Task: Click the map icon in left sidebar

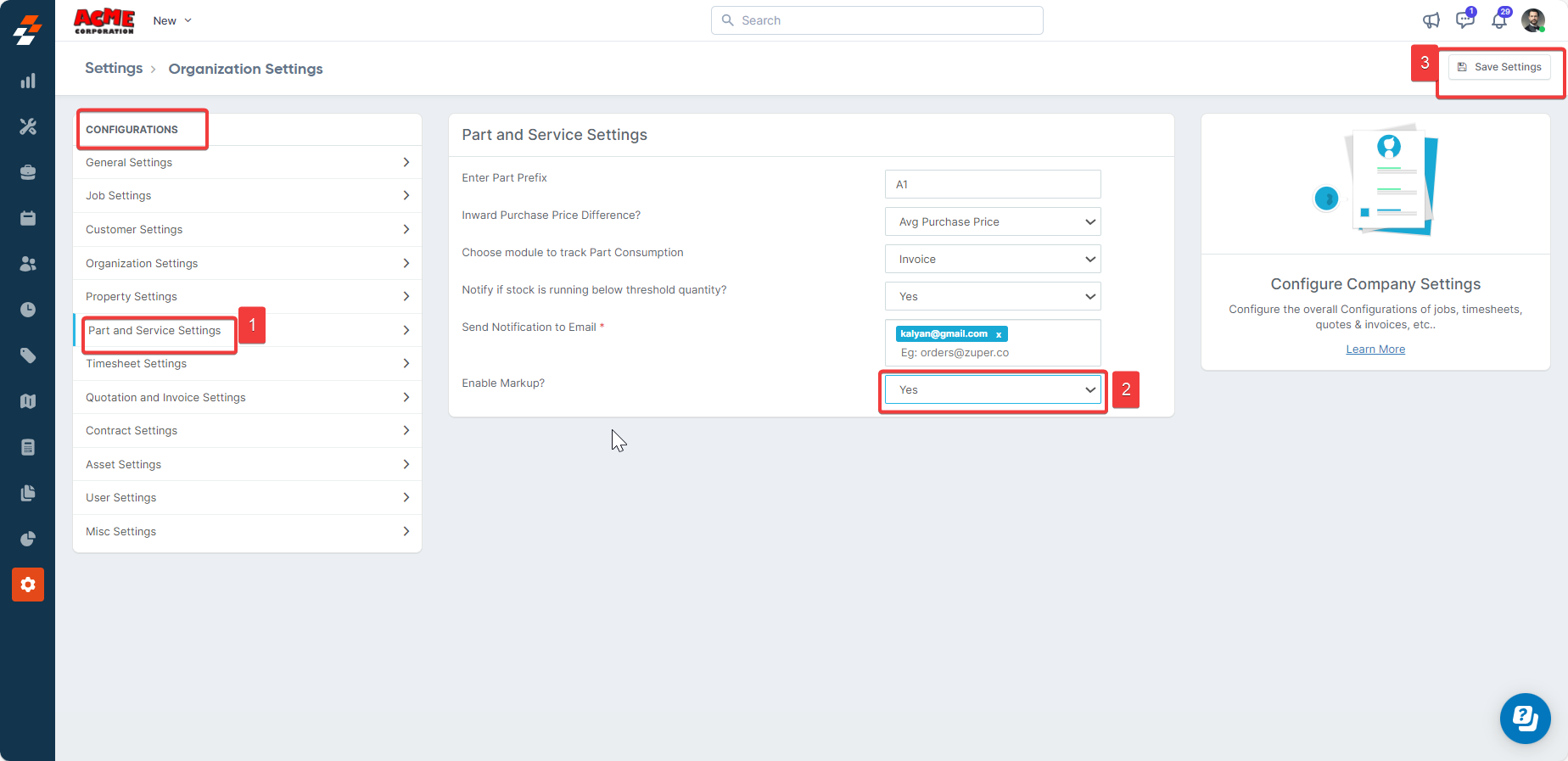Action: click(28, 401)
